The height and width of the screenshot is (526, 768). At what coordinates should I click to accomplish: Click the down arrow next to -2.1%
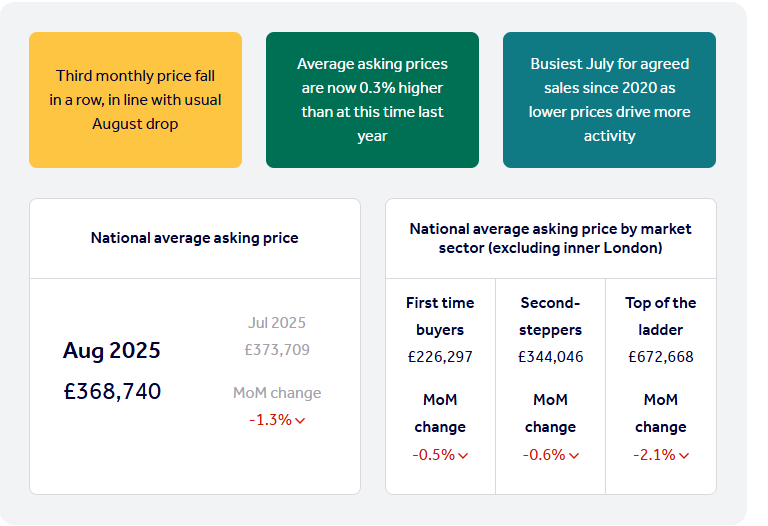pos(684,456)
